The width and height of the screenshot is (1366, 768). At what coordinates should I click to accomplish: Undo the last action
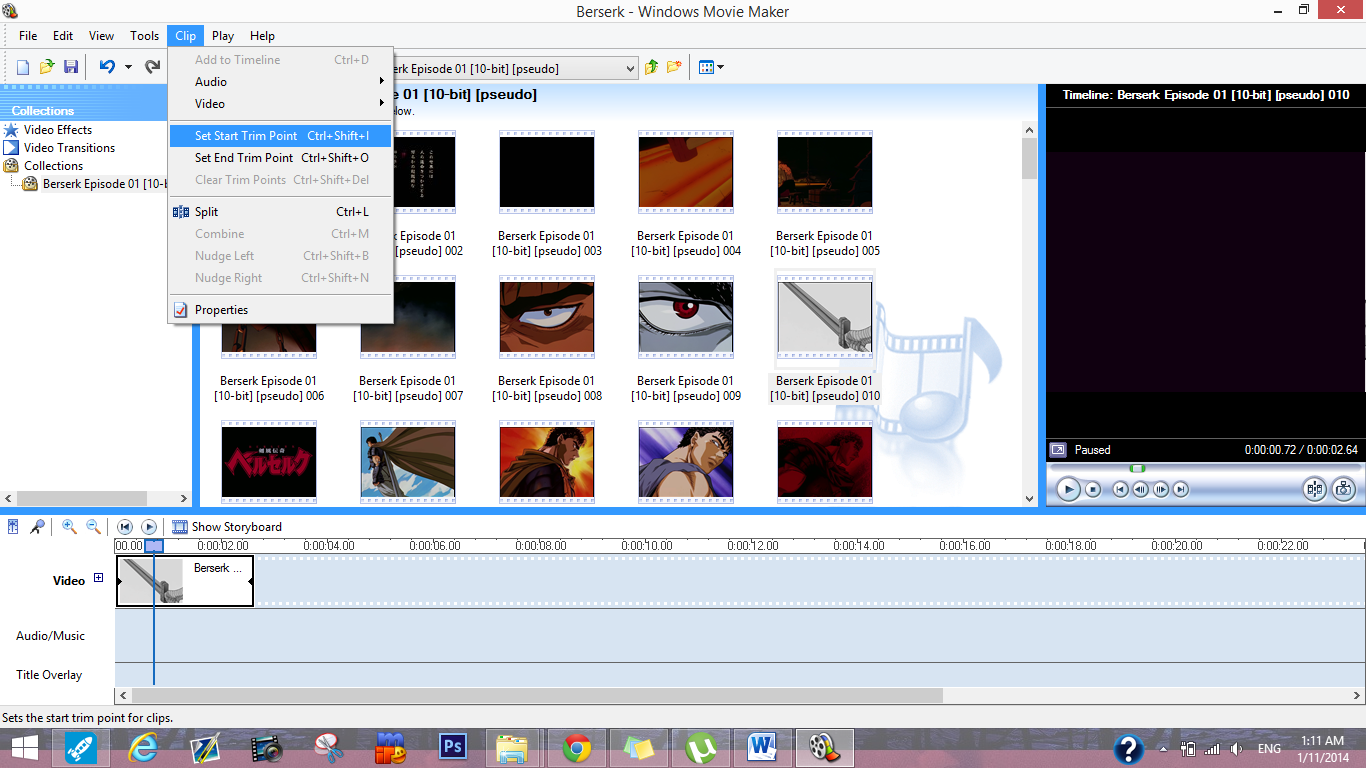point(107,67)
